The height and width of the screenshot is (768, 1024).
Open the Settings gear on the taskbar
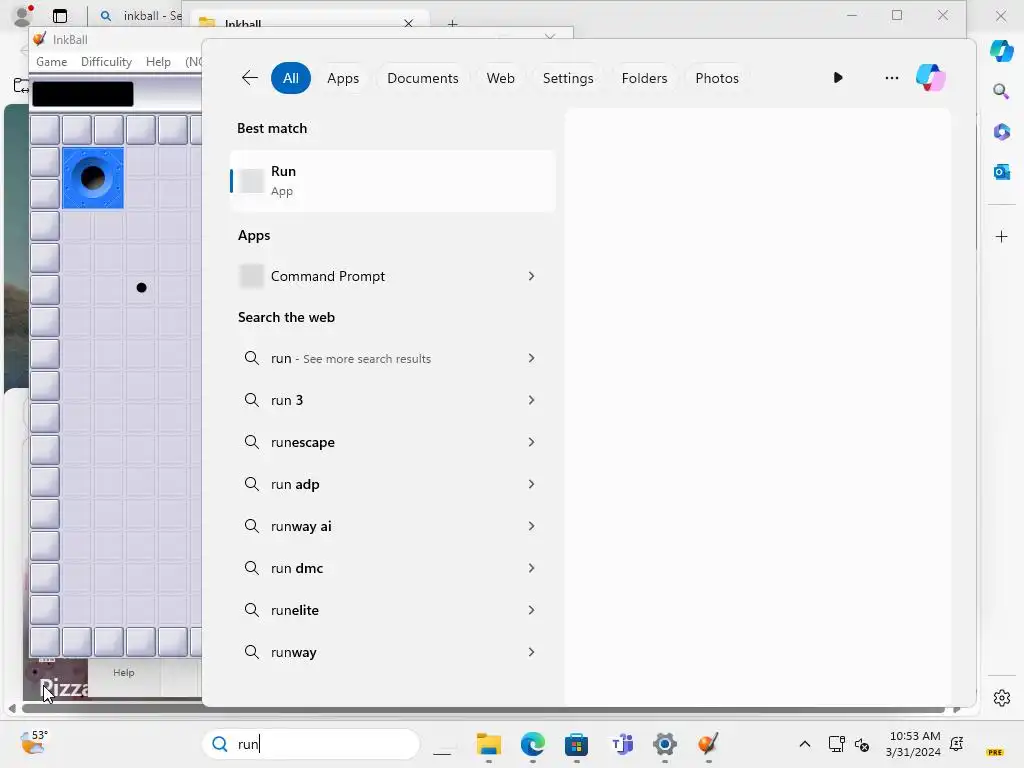[665, 744]
